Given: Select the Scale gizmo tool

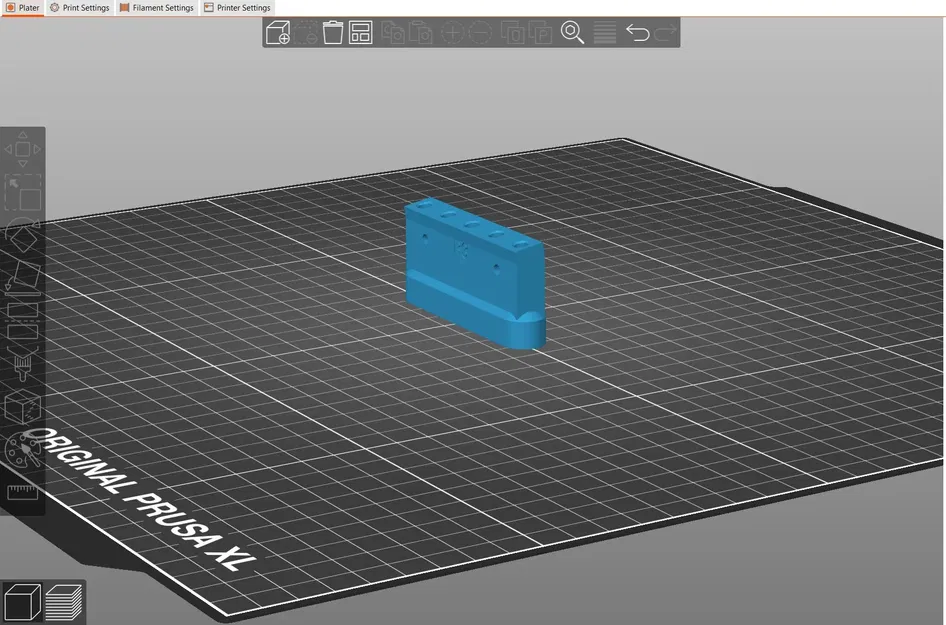Looking at the screenshot, I should click(x=23, y=192).
